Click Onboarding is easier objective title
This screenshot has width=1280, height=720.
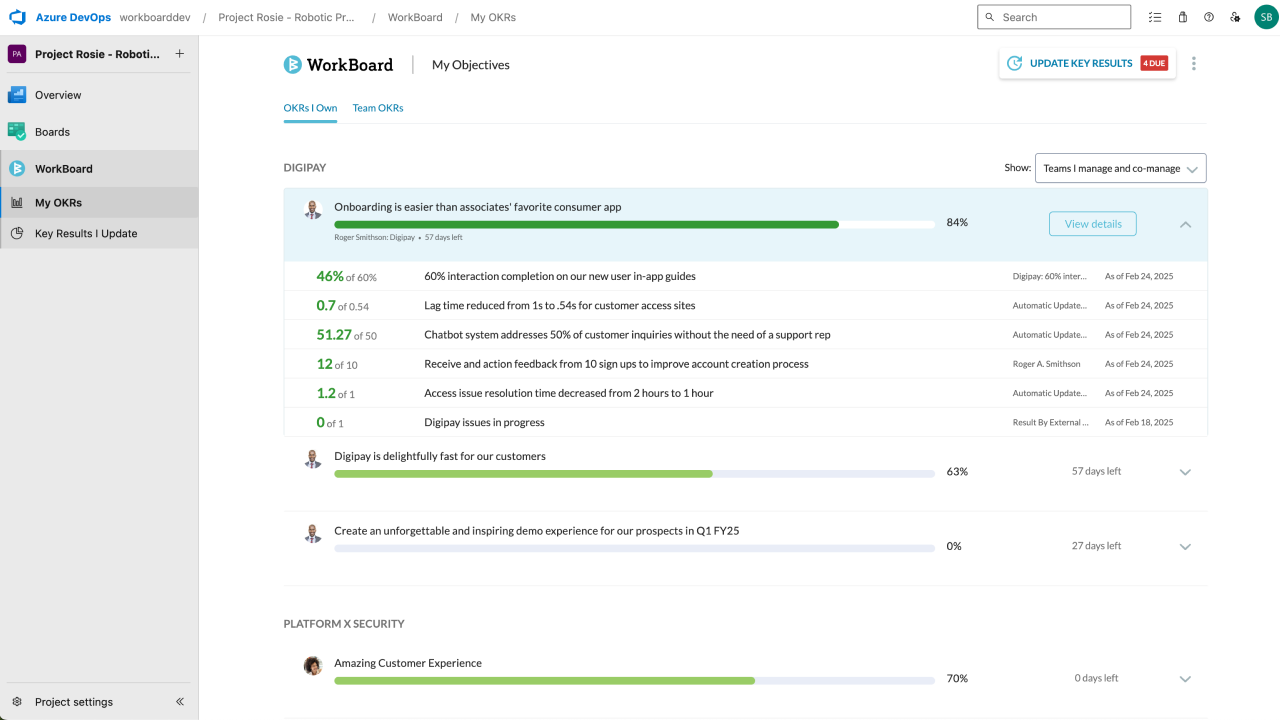click(x=478, y=207)
